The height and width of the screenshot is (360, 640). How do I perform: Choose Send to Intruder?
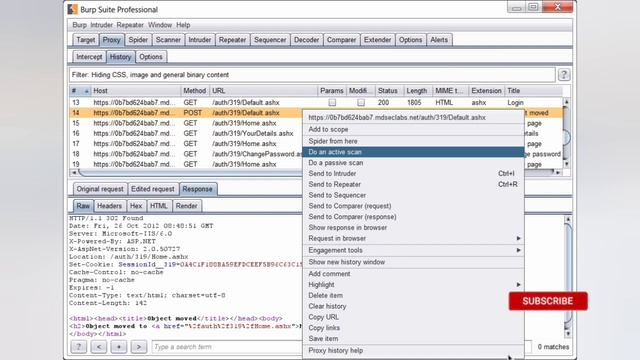coord(413,173)
